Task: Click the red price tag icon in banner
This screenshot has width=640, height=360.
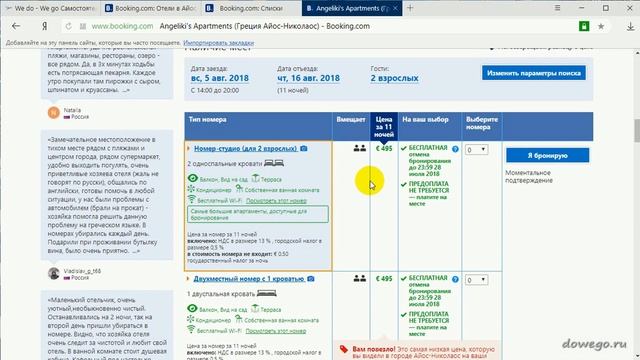Action: [344, 349]
